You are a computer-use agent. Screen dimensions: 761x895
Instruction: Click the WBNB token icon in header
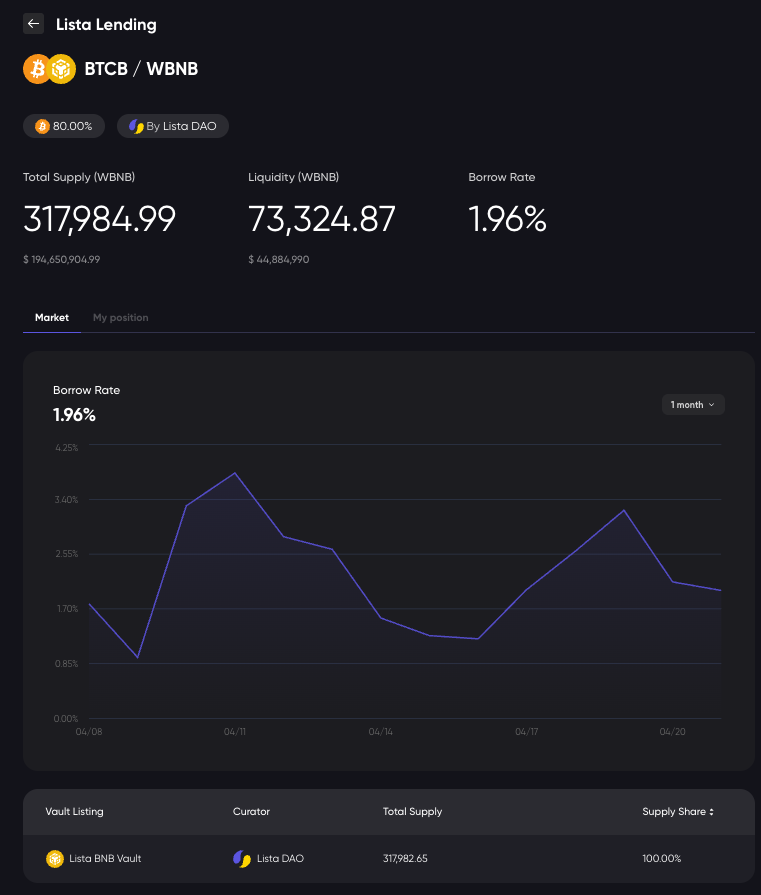(62, 69)
